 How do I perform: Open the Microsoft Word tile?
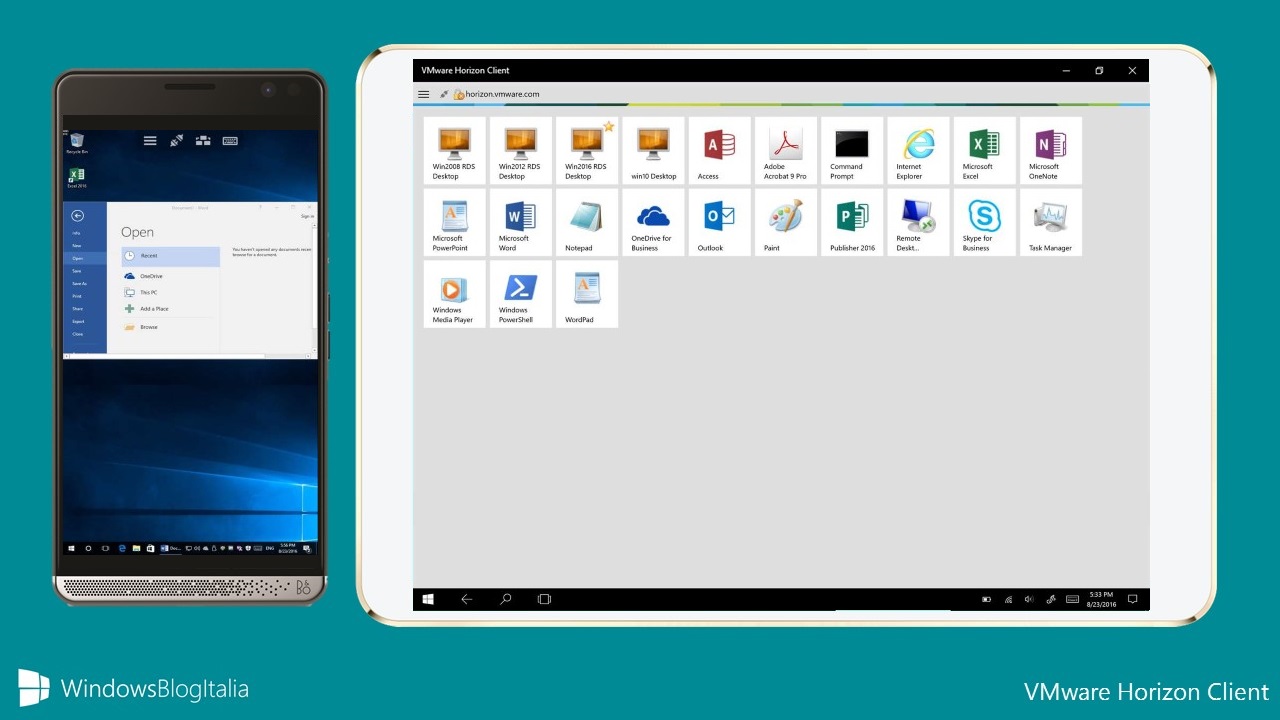point(521,222)
